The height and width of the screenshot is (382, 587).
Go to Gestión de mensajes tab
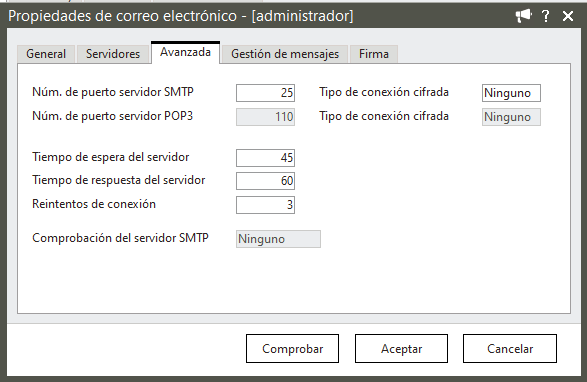point(285,54)
